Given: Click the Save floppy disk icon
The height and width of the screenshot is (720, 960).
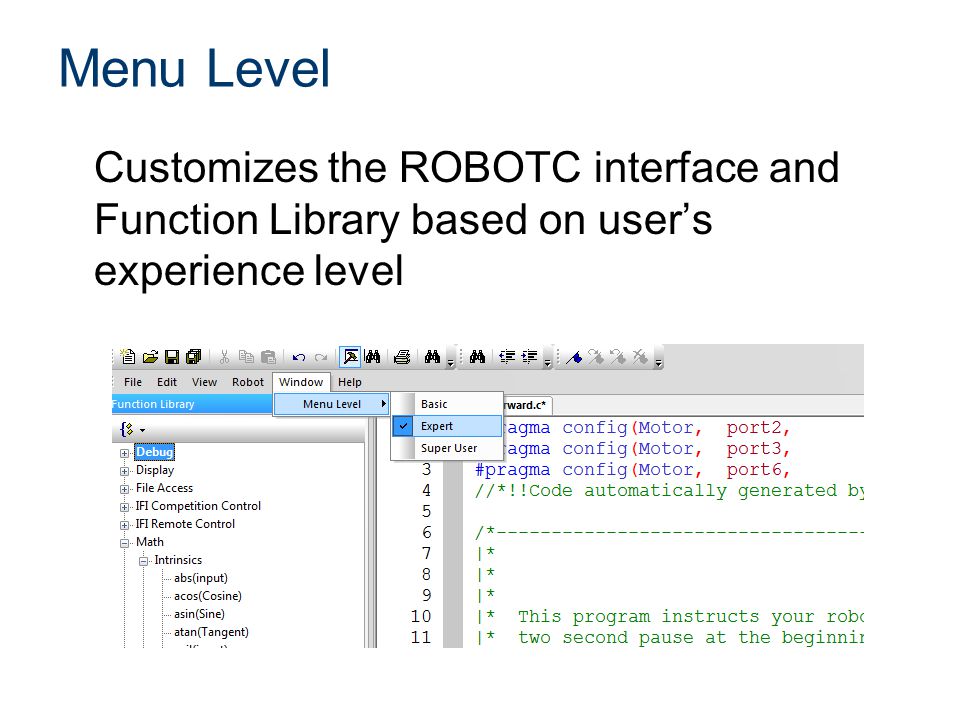Looking at the screenshot, I should pyautogui.click(x=172, y=357).
